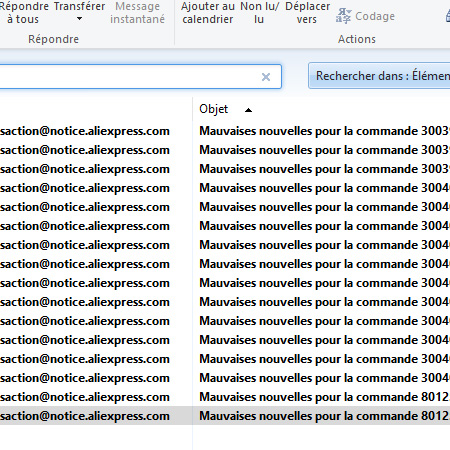Open the Rechercher dans : Éléments scope button
Screen dimensions: 450x450
coord(379,76)
